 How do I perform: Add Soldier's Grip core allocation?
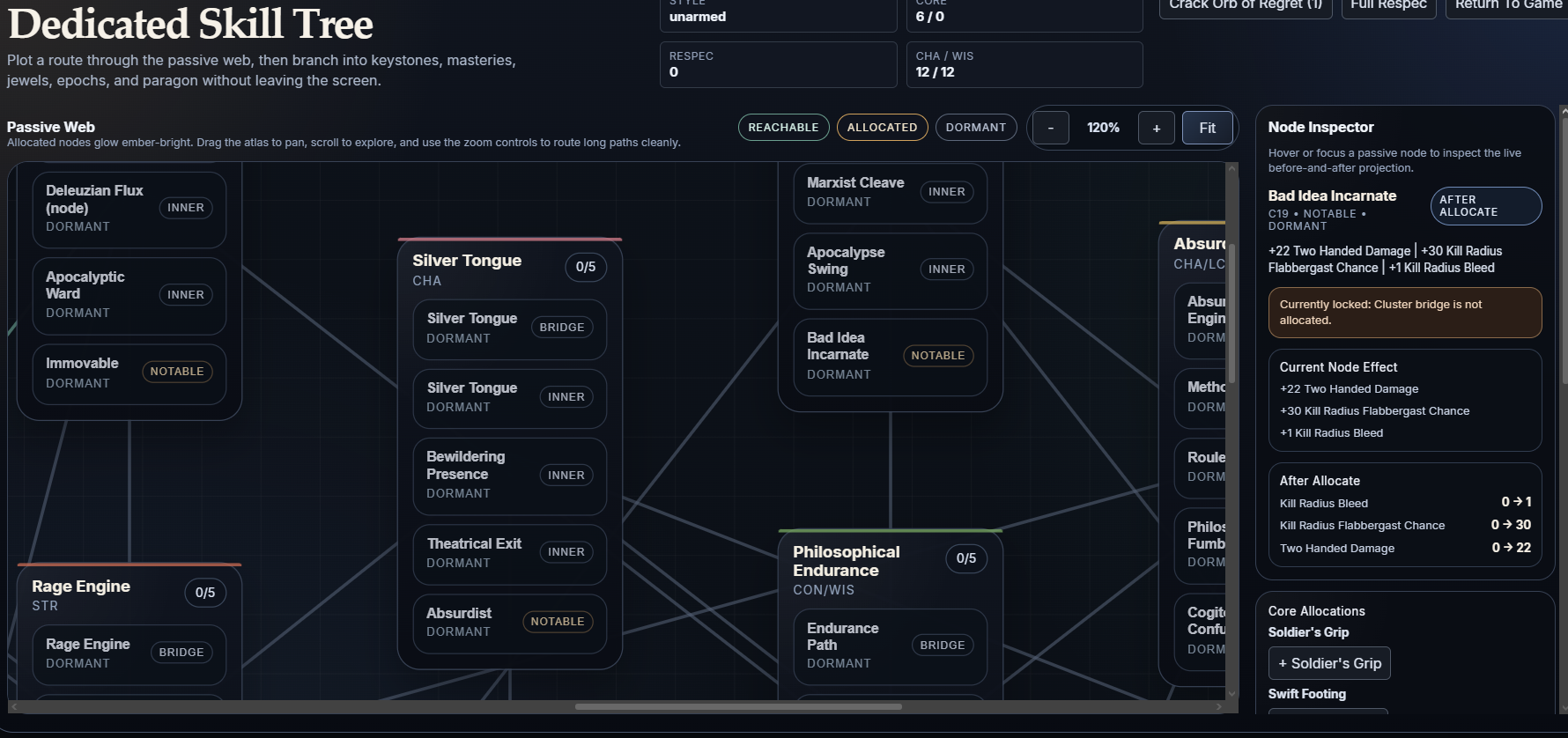click(x=1329, y=663)
